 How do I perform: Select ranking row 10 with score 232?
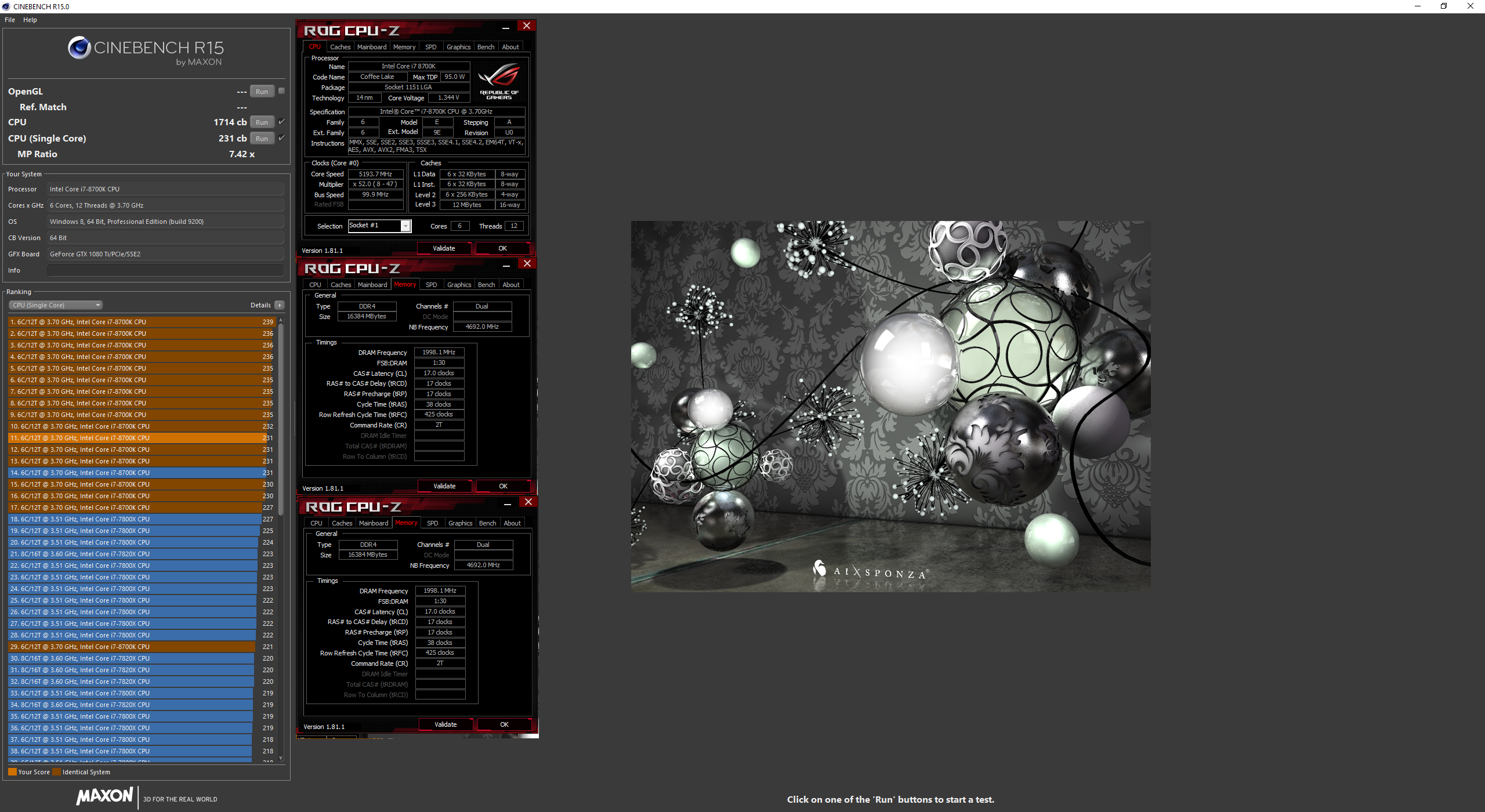click(142, 426)
